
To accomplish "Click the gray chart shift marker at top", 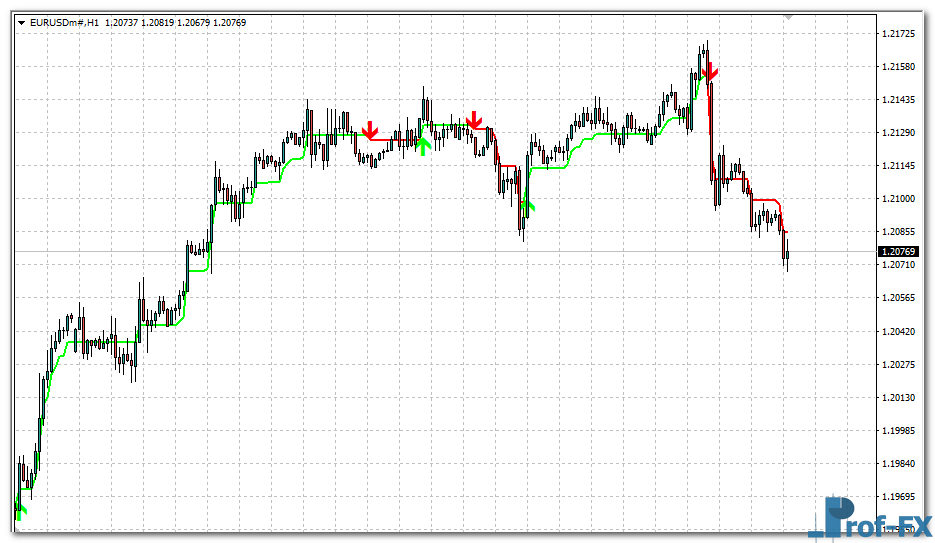I will (x=788, y=17).
